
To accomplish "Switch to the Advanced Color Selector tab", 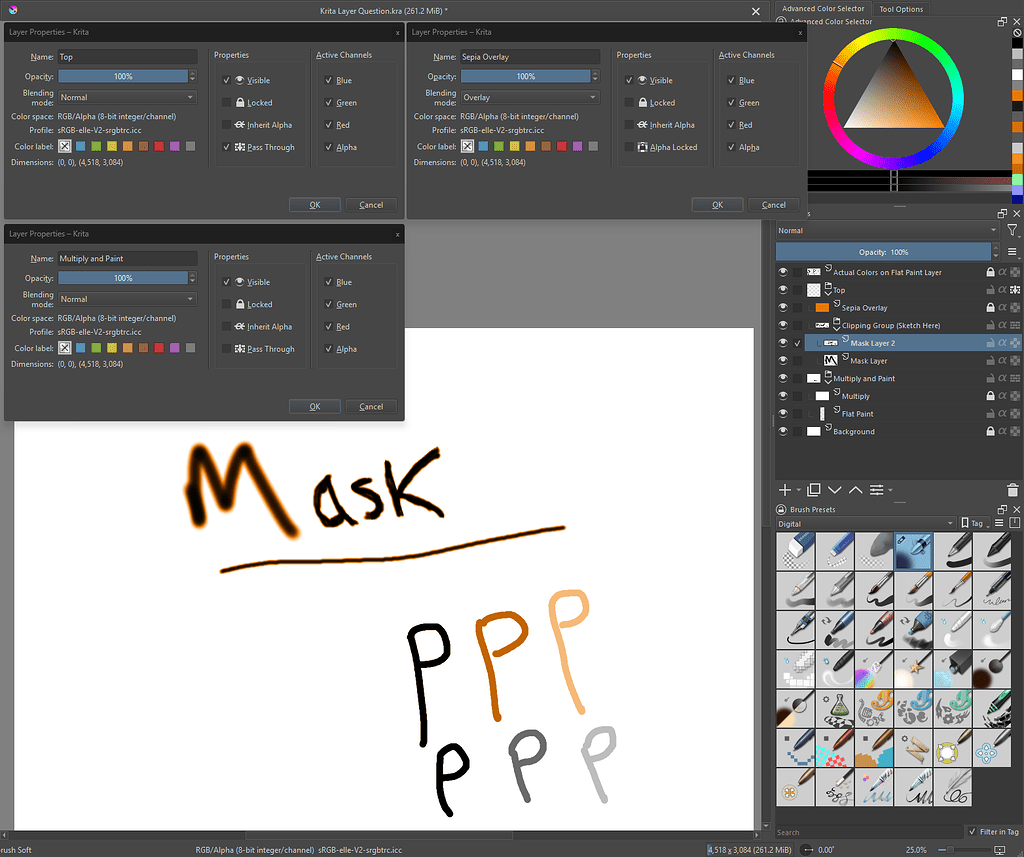I will click(822, 8).
